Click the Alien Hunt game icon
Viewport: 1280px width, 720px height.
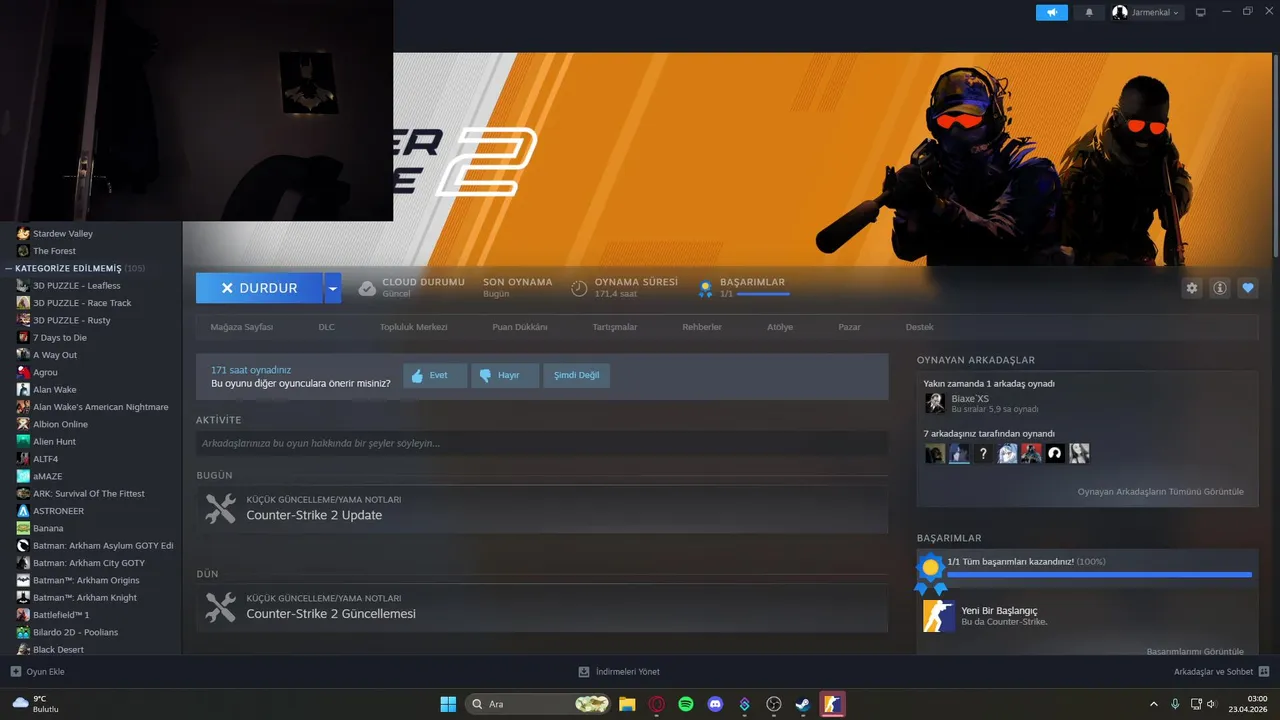[x=23, y=441]
